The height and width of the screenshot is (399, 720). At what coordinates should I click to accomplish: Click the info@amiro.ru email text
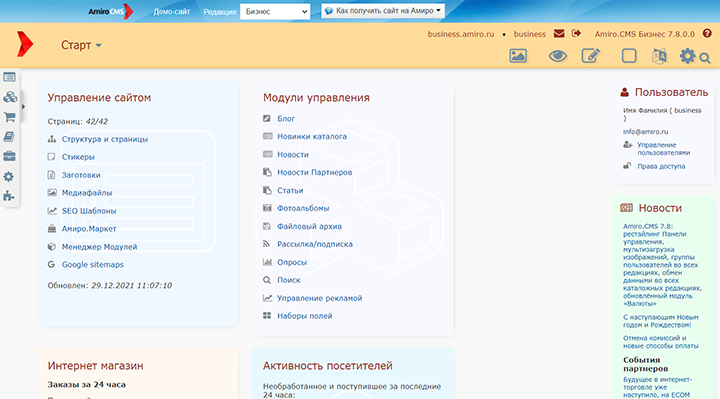645,132
